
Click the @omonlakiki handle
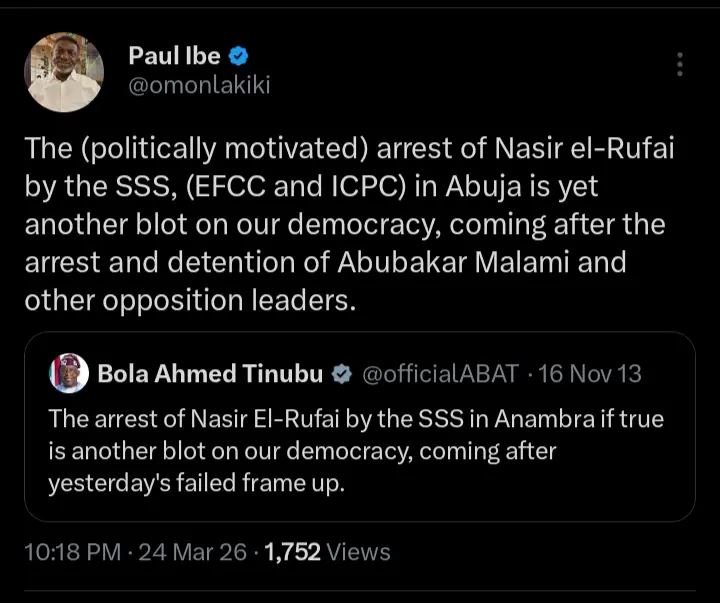coord(199,85)
